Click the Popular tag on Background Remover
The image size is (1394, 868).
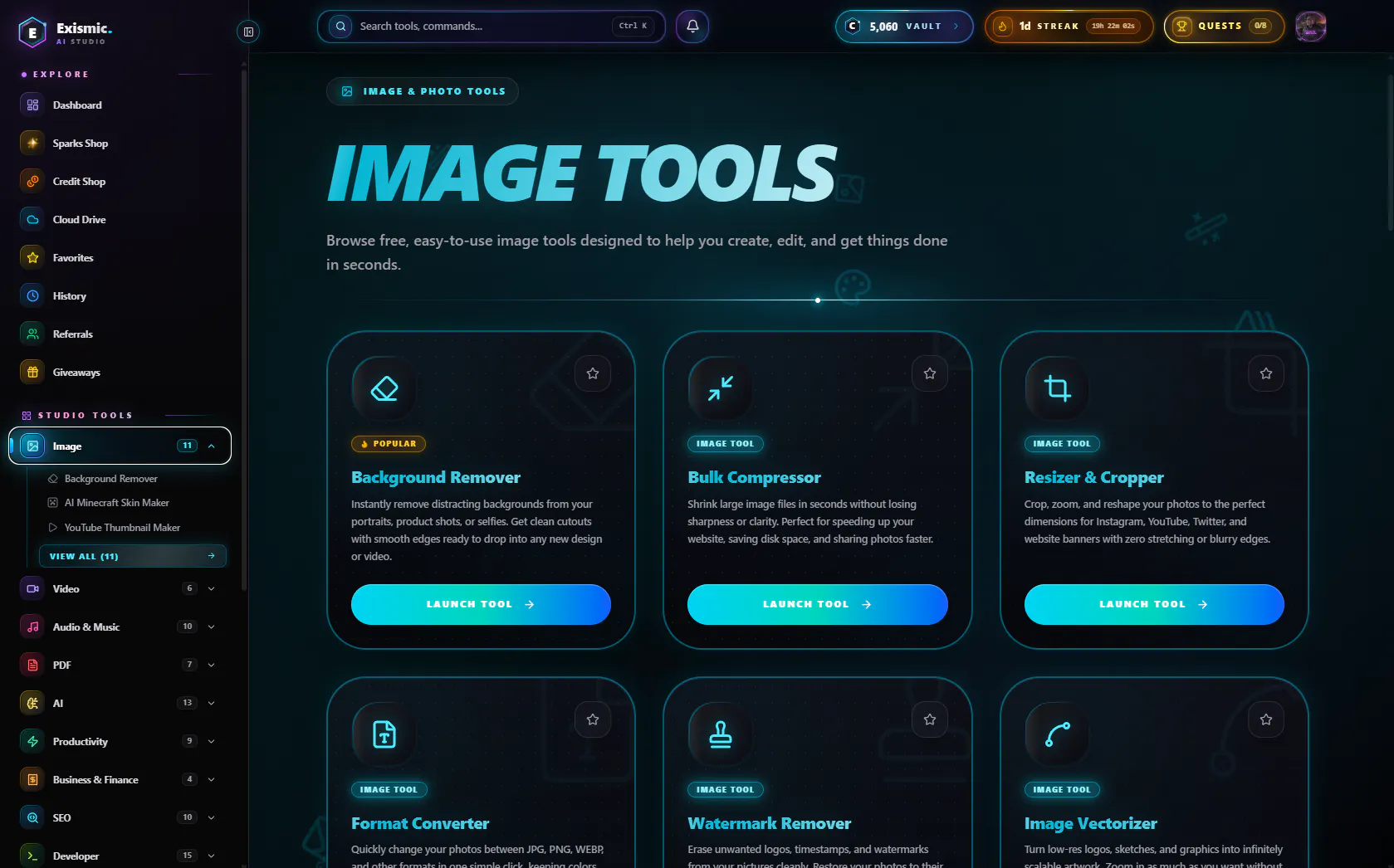[x=389, y=444]
